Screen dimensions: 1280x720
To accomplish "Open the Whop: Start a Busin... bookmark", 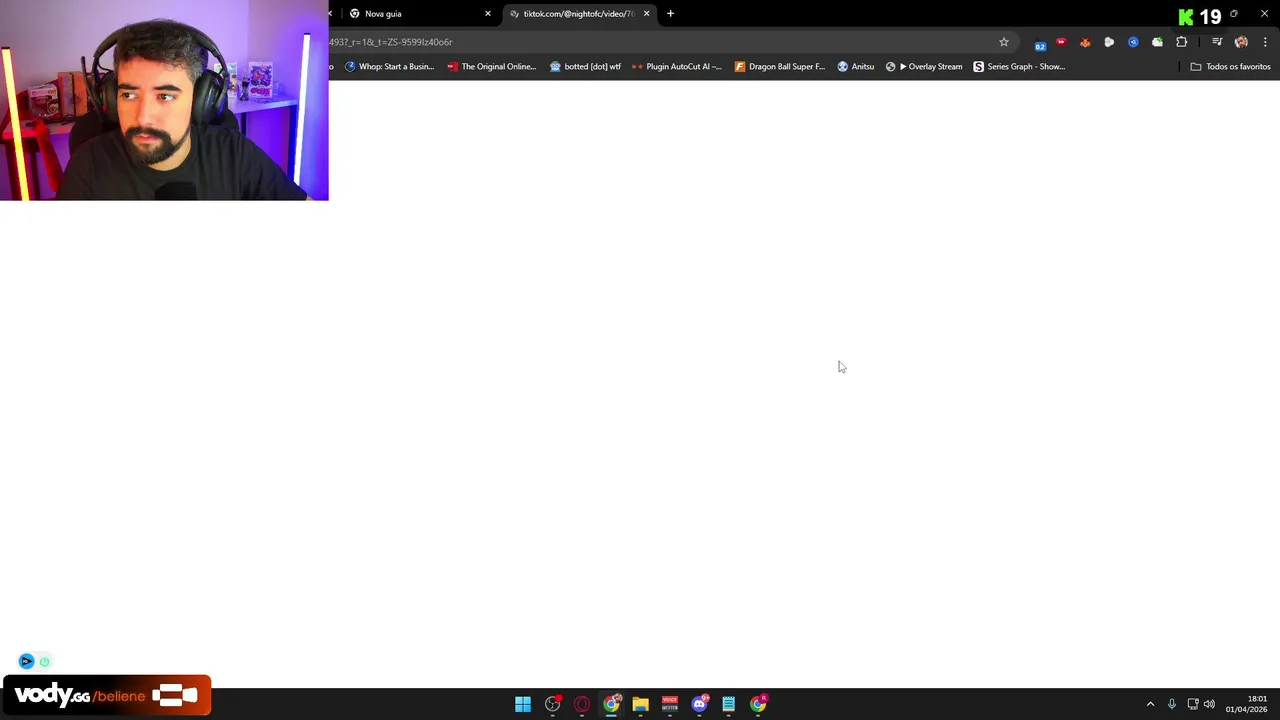I will (390, 67).
